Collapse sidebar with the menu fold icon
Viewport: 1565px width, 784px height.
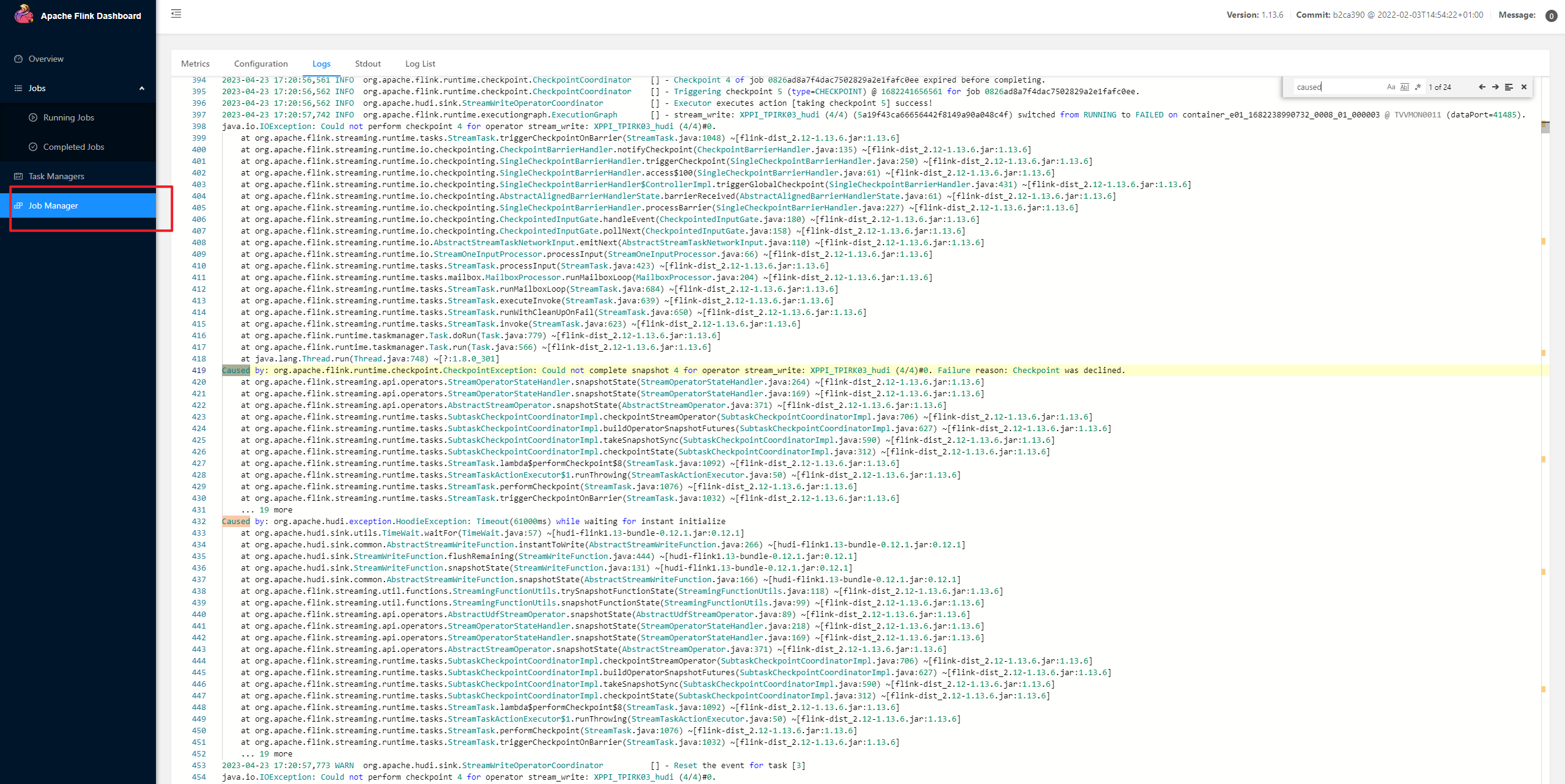point(176,13)
